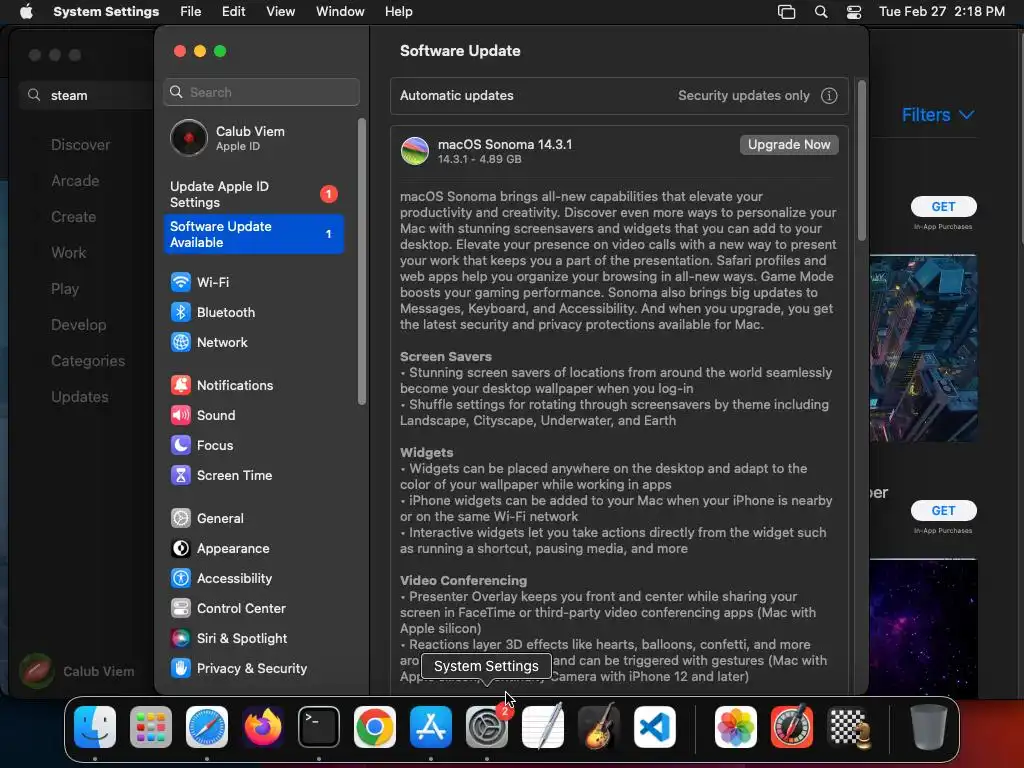Viewport: 1024px width, 768px height.
Task: Click the sidebar scrollbar in System Settings
Action: [362, 262]
